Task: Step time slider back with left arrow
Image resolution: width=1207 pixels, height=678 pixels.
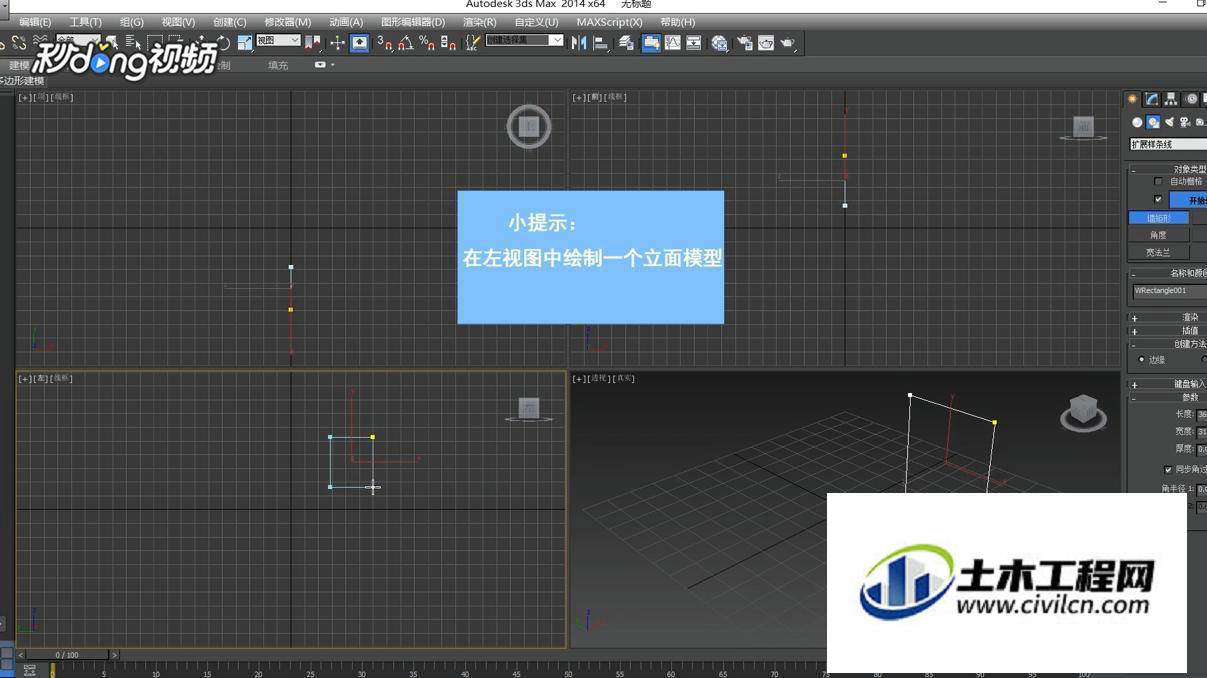Action: tap(21, 655)
